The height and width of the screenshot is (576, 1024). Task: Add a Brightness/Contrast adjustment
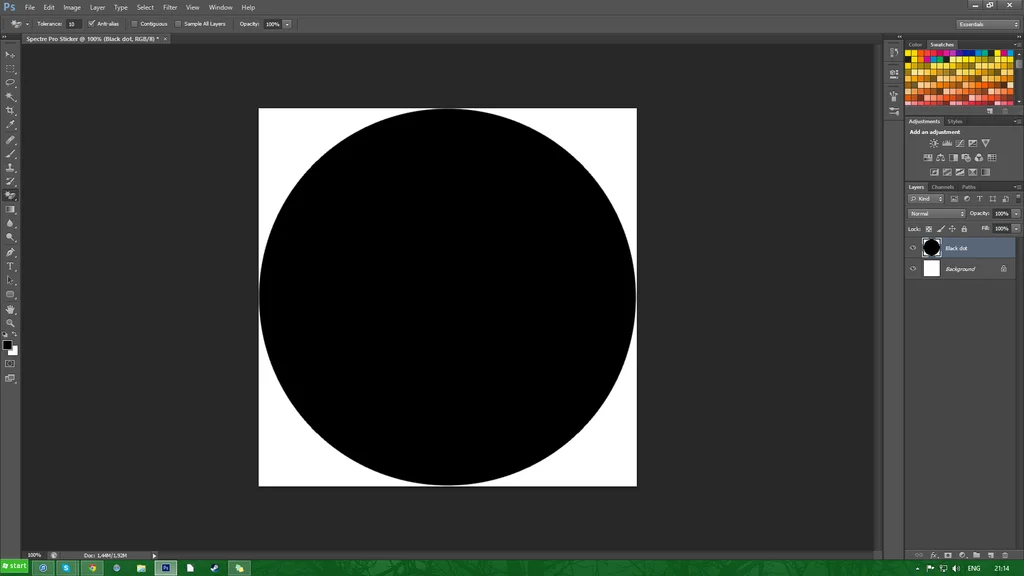click(934, 144)
